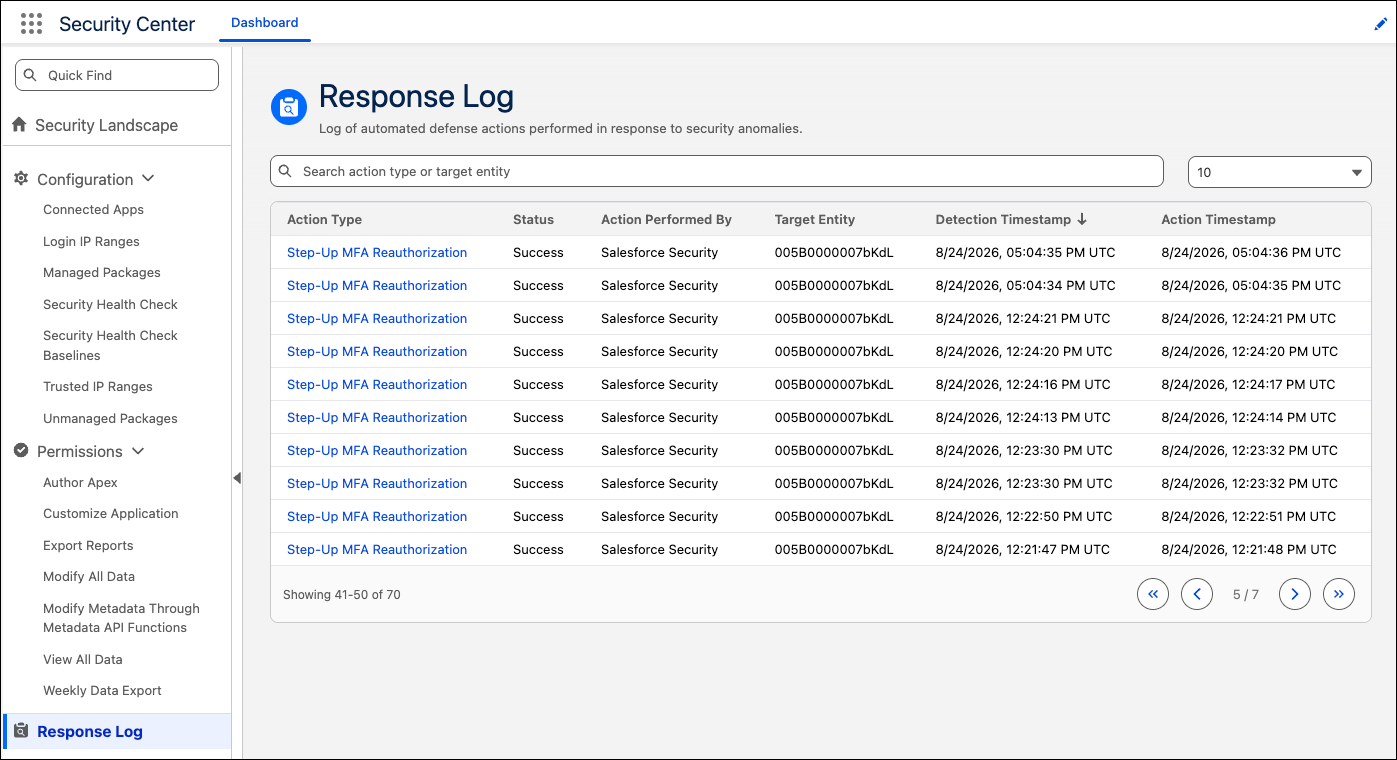This screenshot has height=760, width=1397.
Task: Click the blue Response Log header icon
Action: pyautogui.click(x=289, y=107)
